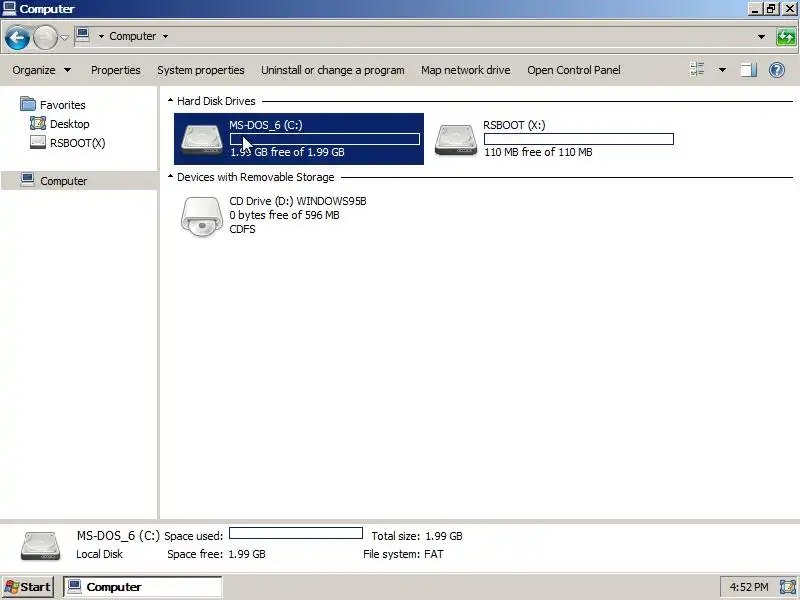
Task: Open address bar history dropdown arrow
Action: pyautogui.click(x=761, y=37)
